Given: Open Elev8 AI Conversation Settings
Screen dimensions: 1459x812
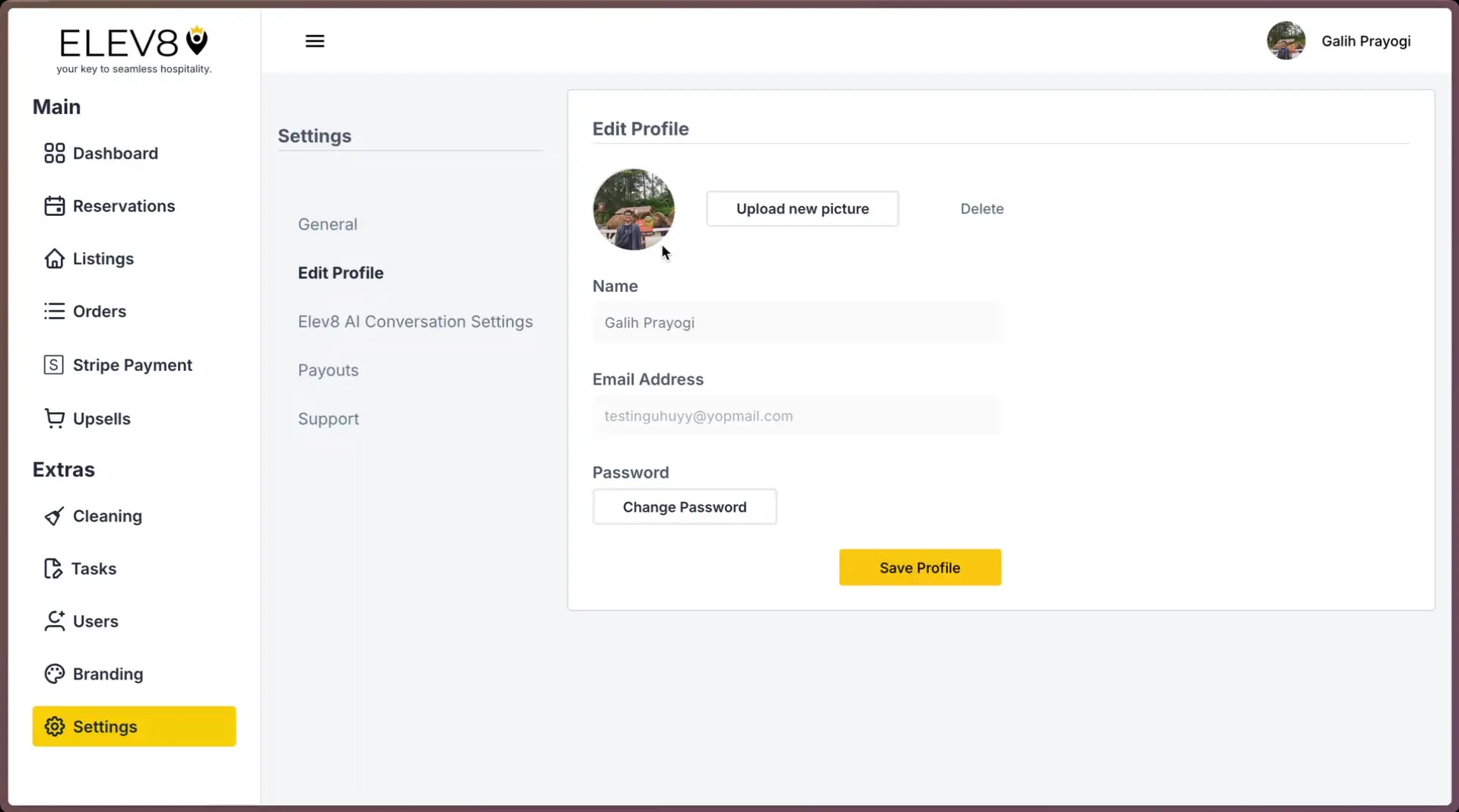Looking at the screenshot, I should click(415, 321).
